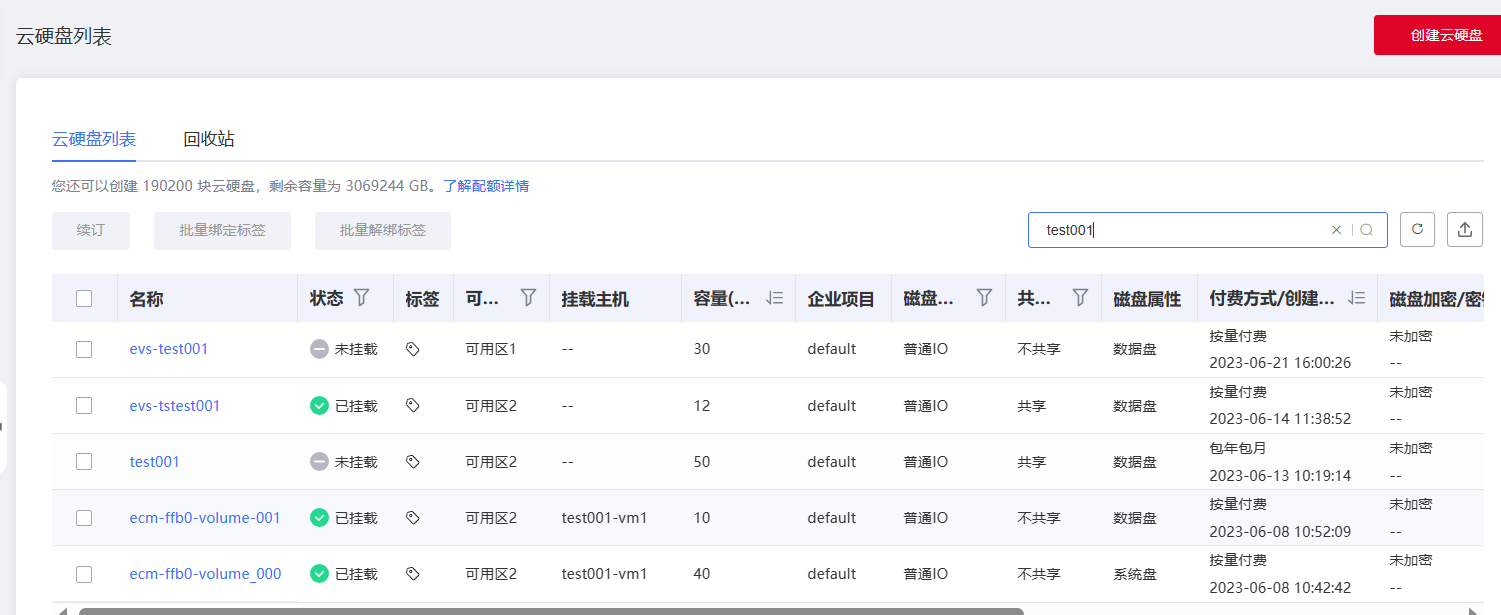Export the list with the upload icon
This screenshot has width=1501, height=615.
[x=1465, y=229]
